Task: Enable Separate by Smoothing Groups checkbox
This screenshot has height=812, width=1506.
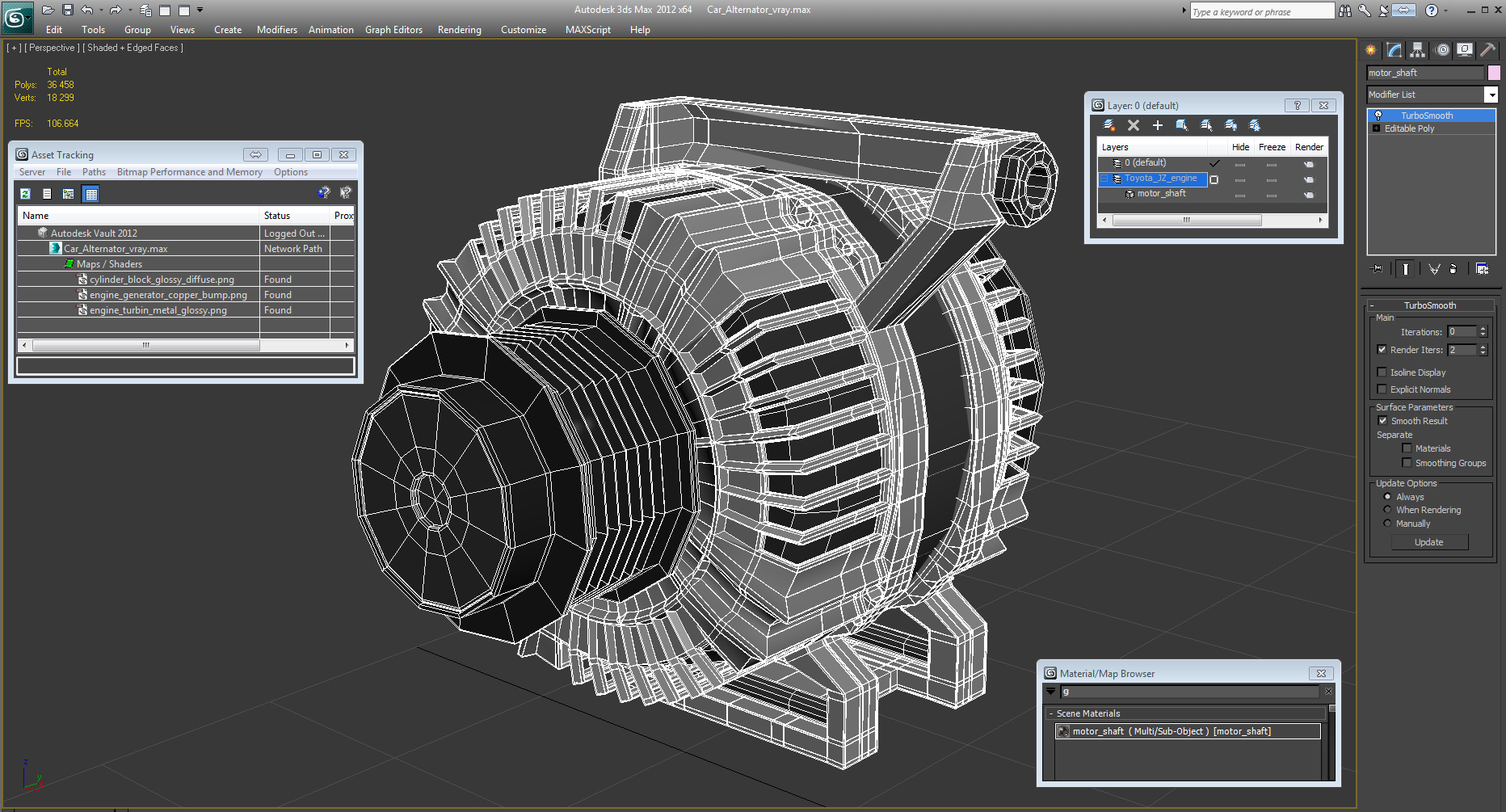Action: (1407, 463)
